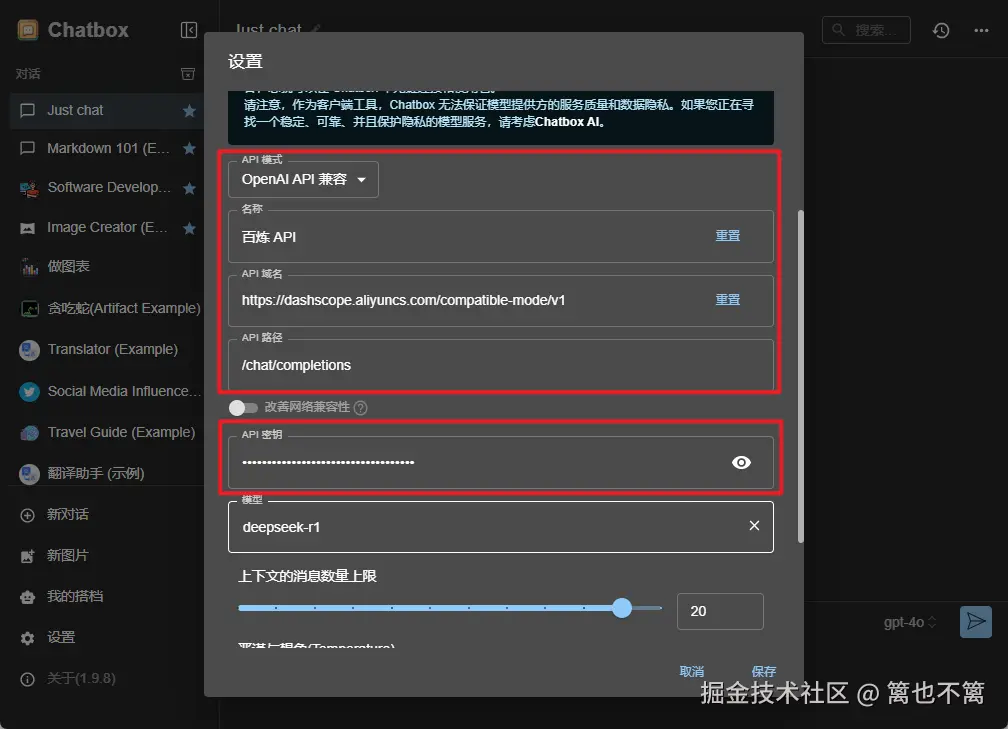Open the 贪吃蛇 Artifact Example conversation
Image resolution: width=1008 pixels, height=729 pixels.
point(107,309)
